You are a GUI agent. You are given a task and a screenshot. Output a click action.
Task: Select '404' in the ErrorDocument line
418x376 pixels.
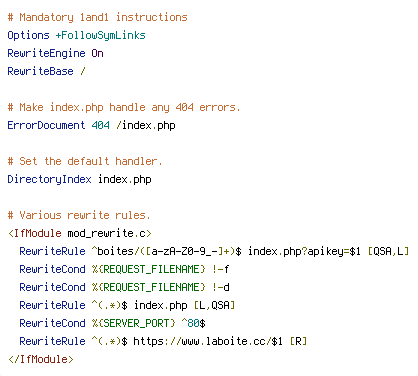(100, 125)
